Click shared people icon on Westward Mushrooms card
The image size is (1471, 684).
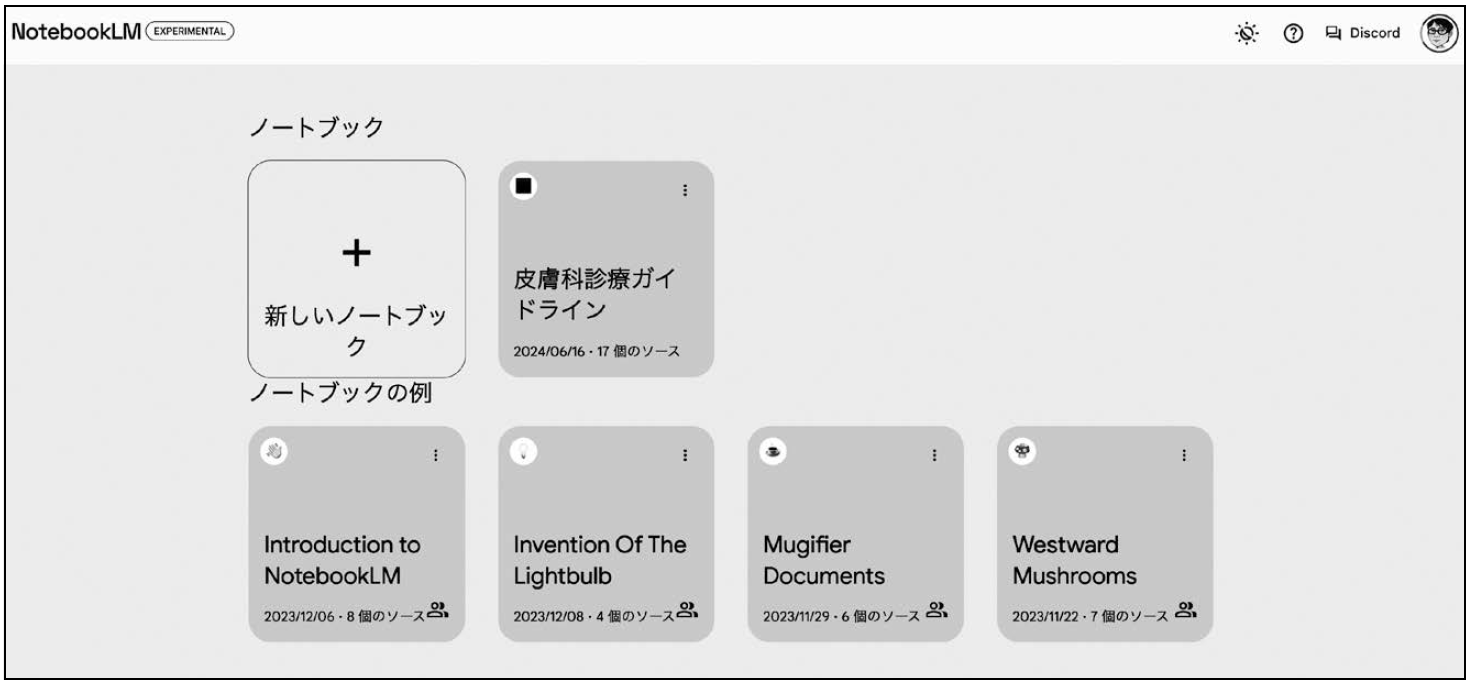[1186, 609]
